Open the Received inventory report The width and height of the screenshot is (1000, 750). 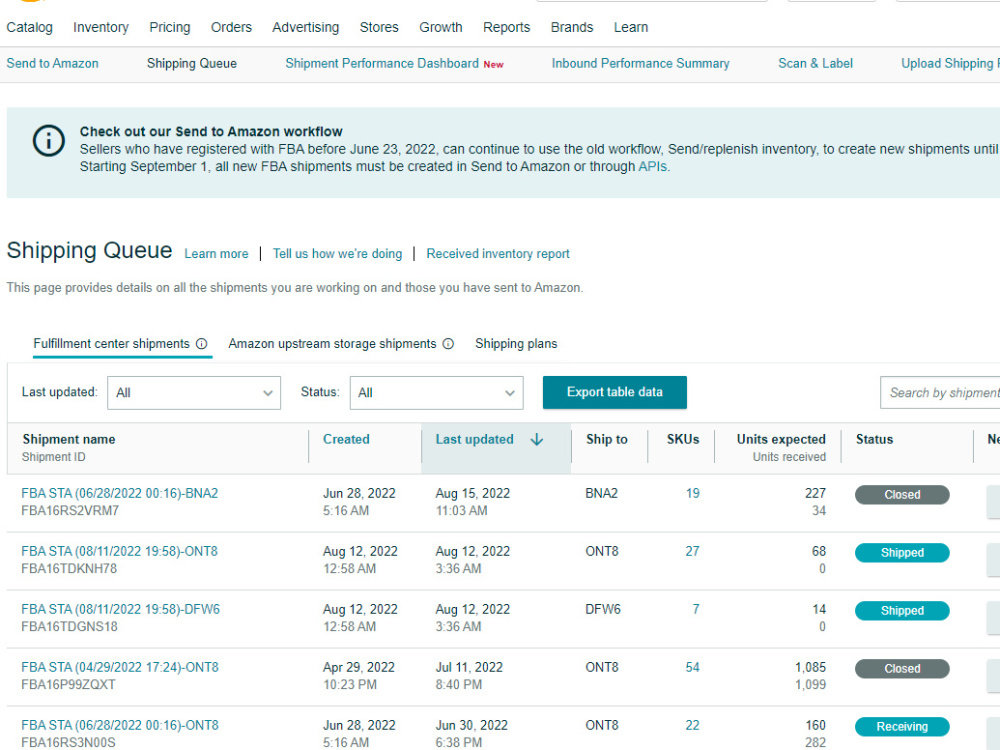coord(498,254)
